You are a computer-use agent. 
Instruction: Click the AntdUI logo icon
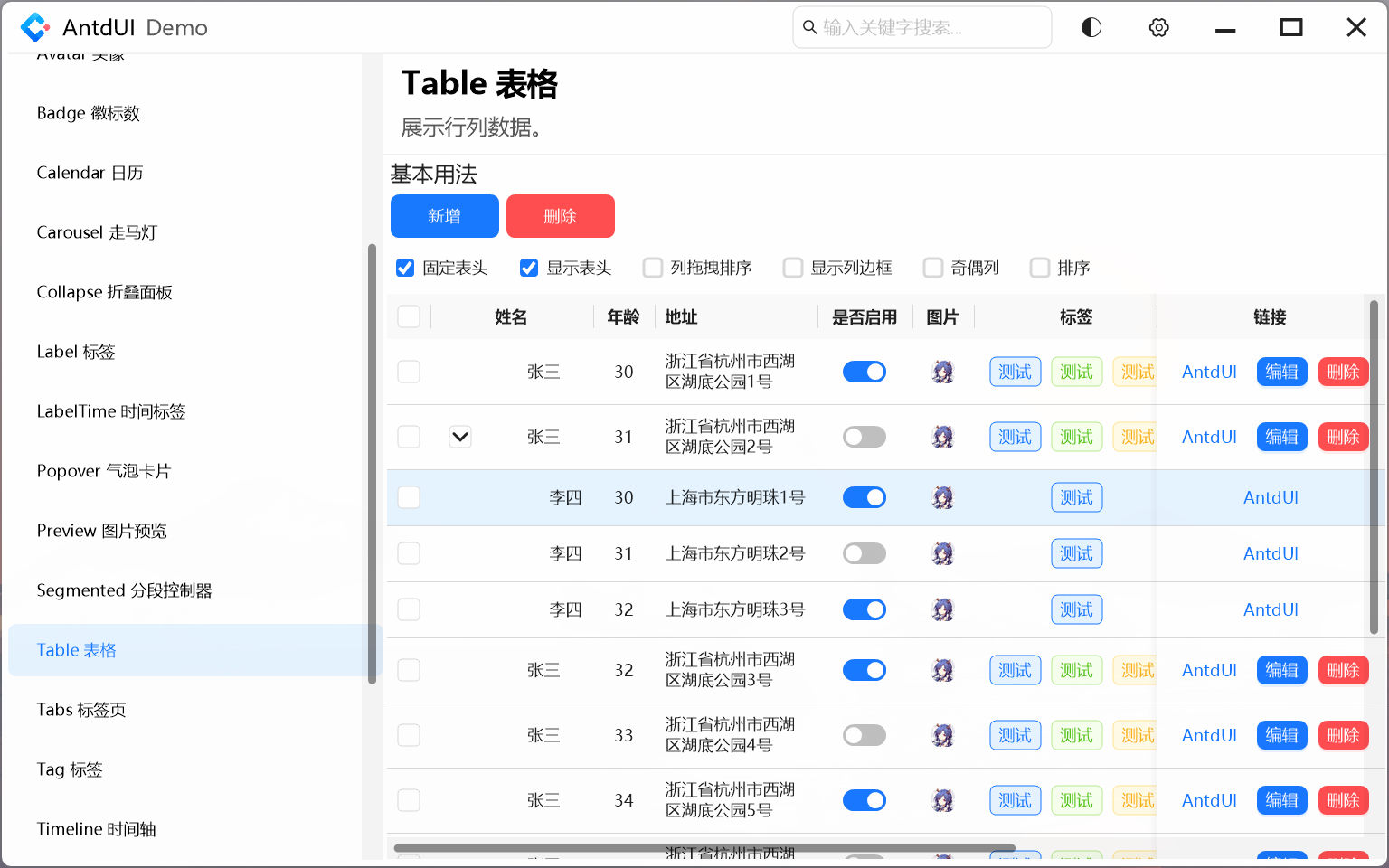pos(35,27)
